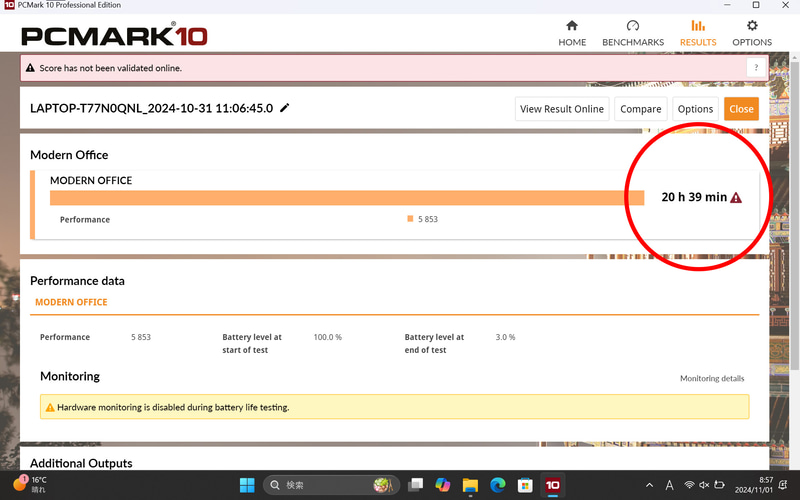Click the PCMark 10 logo

click(x=114, y=35)
